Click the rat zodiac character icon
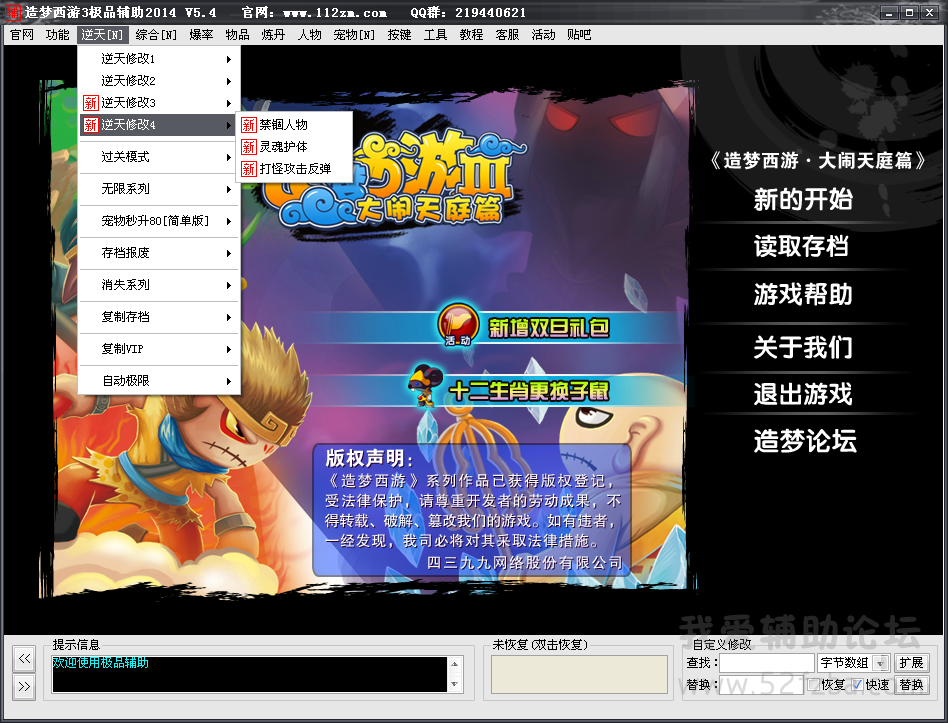This screenshot has width=948, height=723. tap(426, 384)
